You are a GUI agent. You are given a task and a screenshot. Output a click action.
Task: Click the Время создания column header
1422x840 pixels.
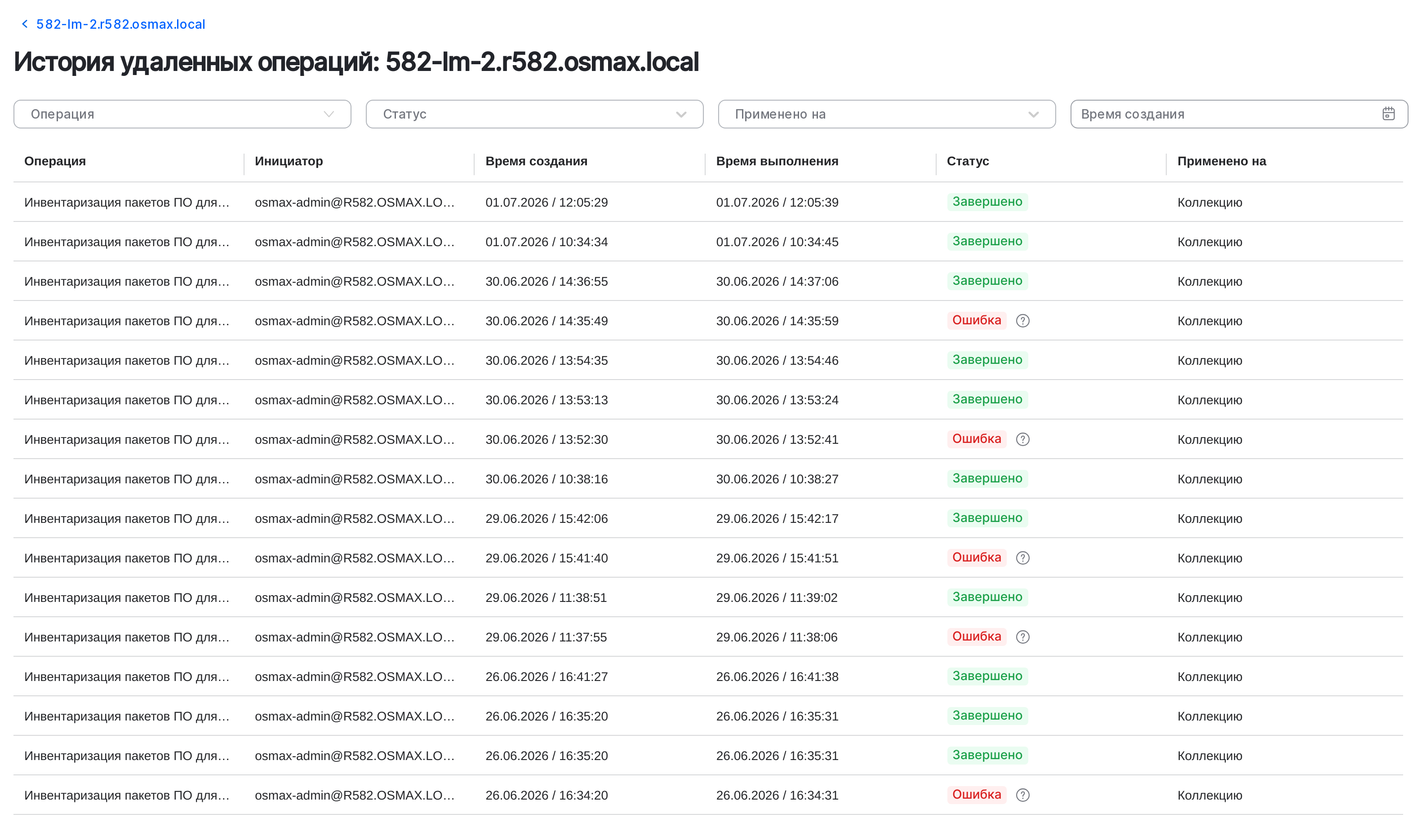coord(536,161)
